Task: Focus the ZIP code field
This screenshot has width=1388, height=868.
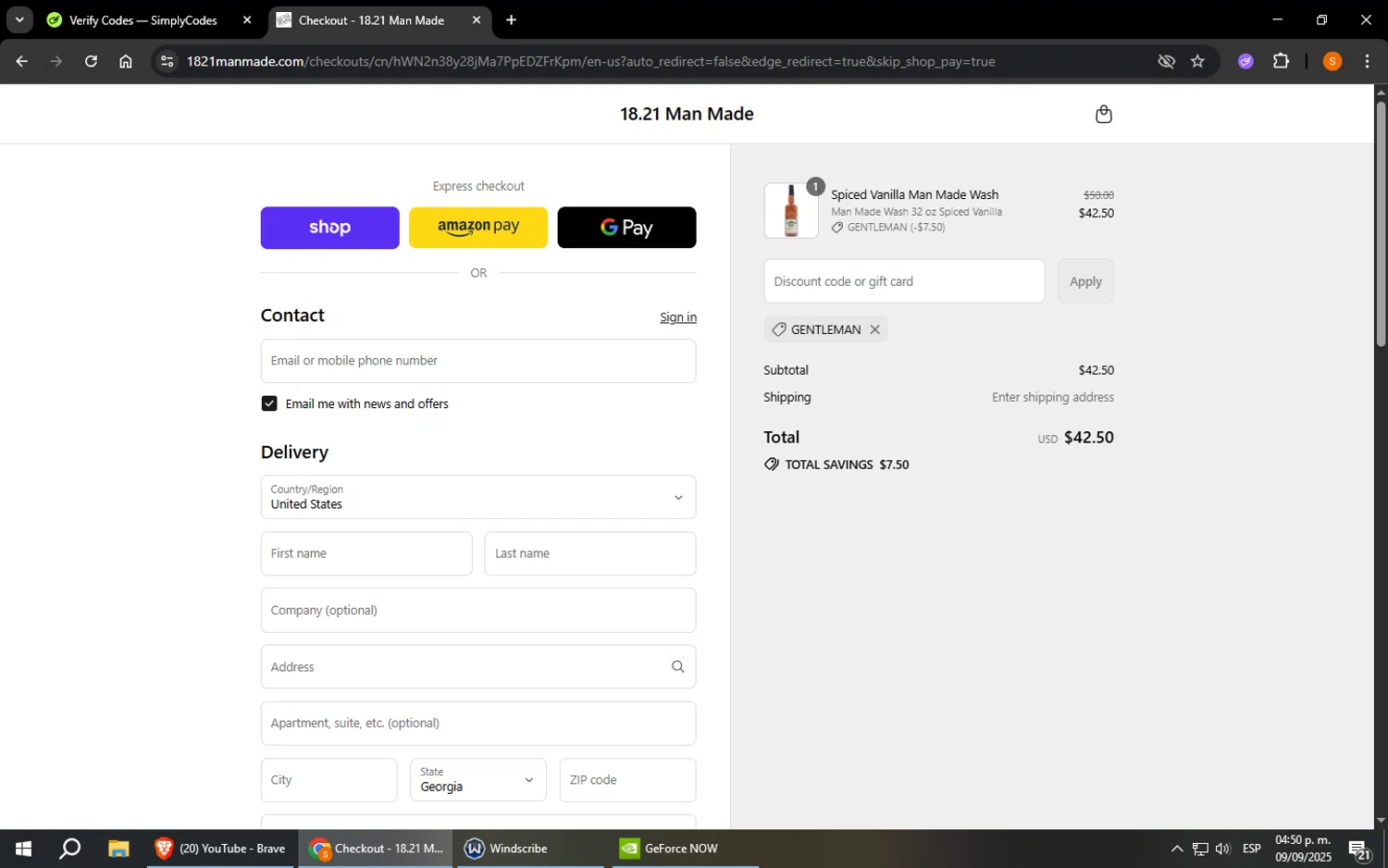Action: pyautogui.click(x=627, y=780)
